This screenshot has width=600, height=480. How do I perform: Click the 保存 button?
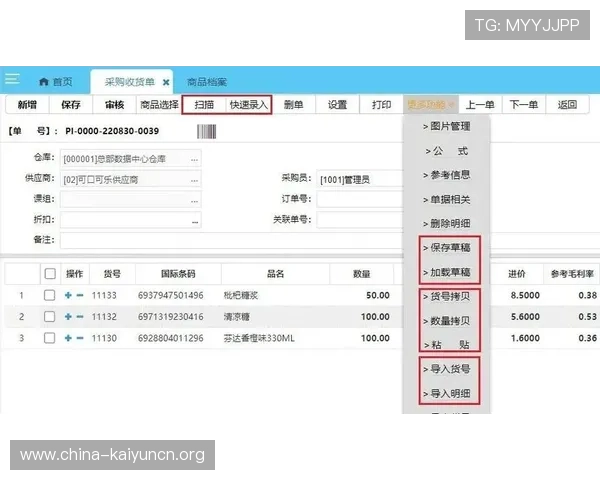pyautogui.click(x=71, y=104)
